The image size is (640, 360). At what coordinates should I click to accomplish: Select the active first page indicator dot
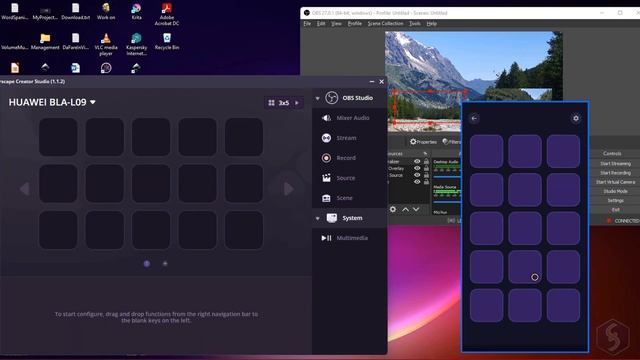coord(147,264)
